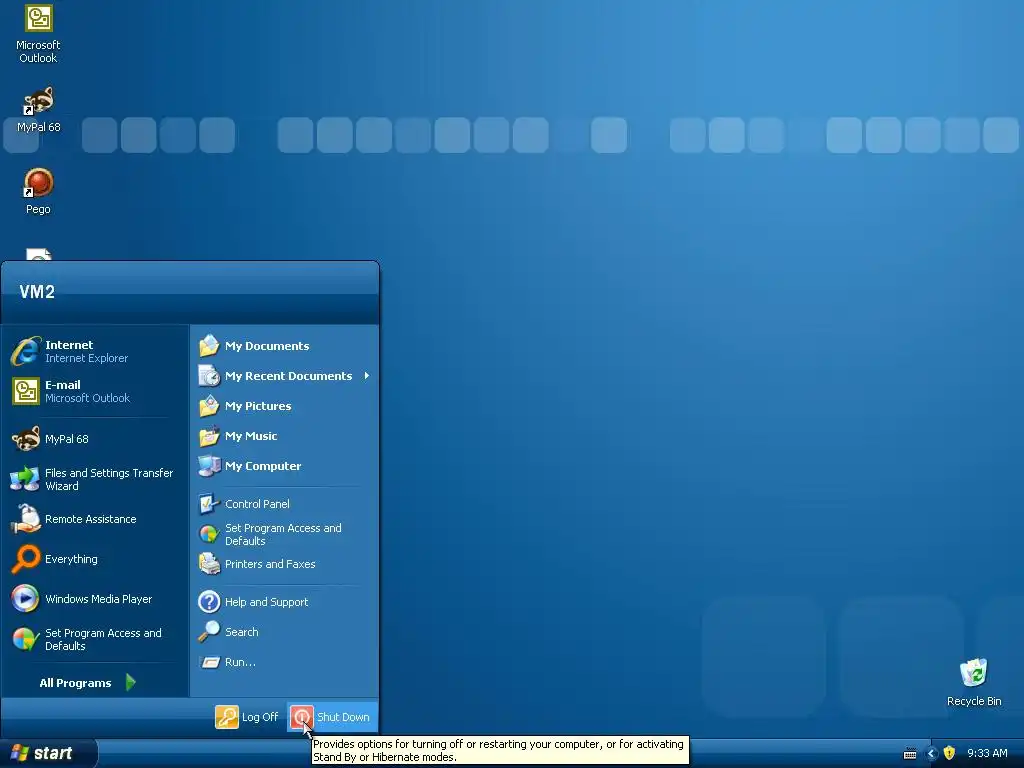Open Help and Support
This screenshot has height=768, width=1024.
[284, 601]
